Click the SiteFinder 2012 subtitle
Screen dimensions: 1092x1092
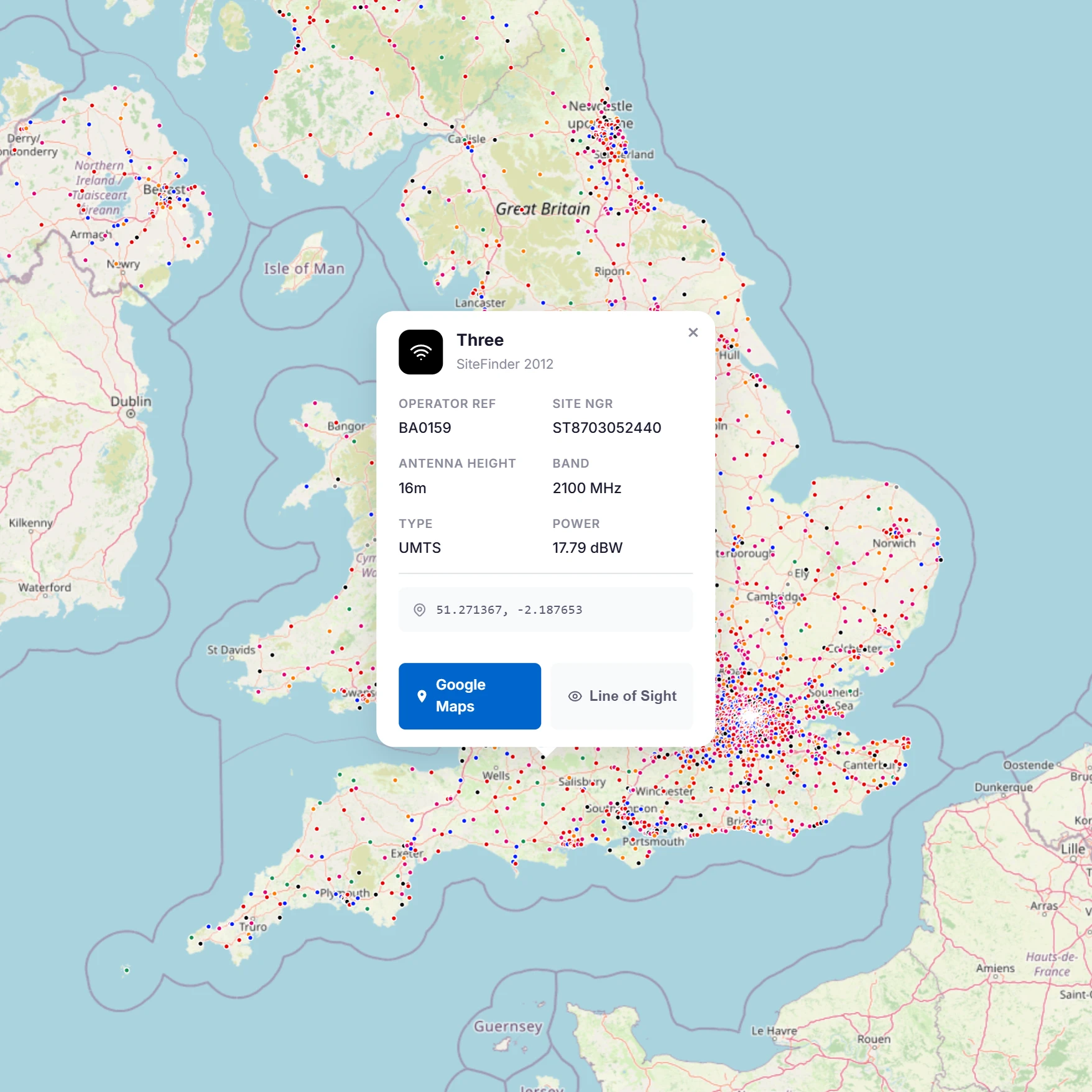pos(505,364)
